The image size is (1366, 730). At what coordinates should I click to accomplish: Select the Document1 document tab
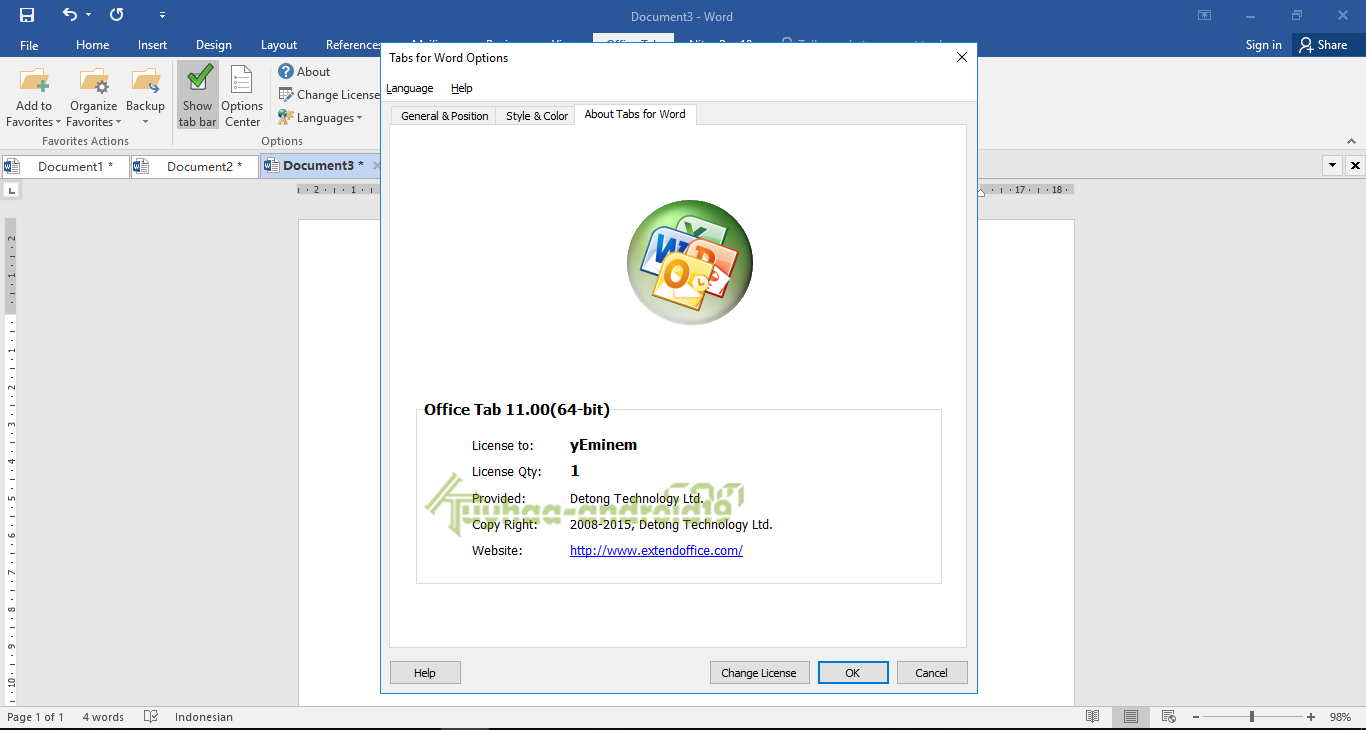click(66, 167)
